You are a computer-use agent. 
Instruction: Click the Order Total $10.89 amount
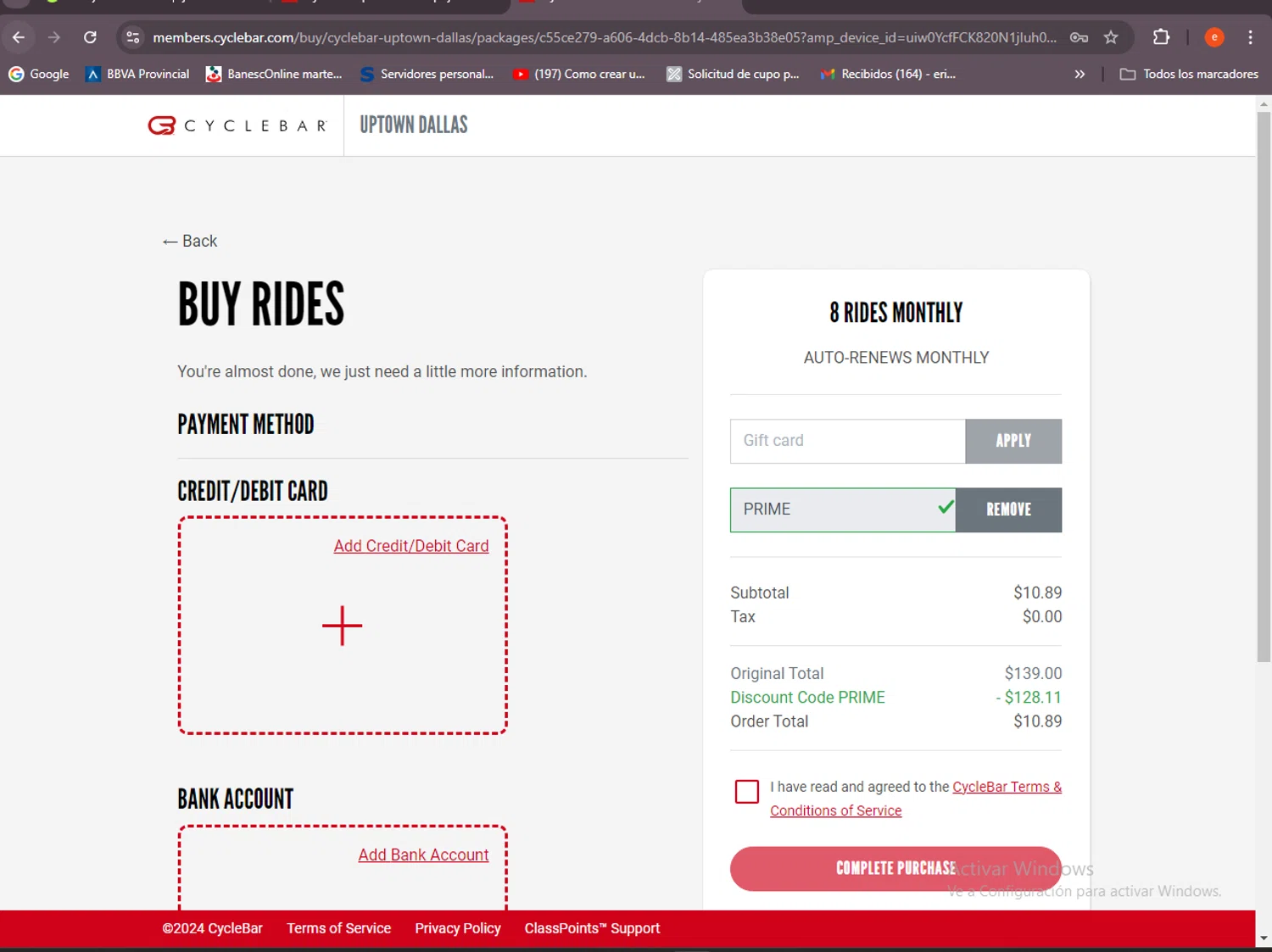pyautogui.click(x=1037, y=721)
